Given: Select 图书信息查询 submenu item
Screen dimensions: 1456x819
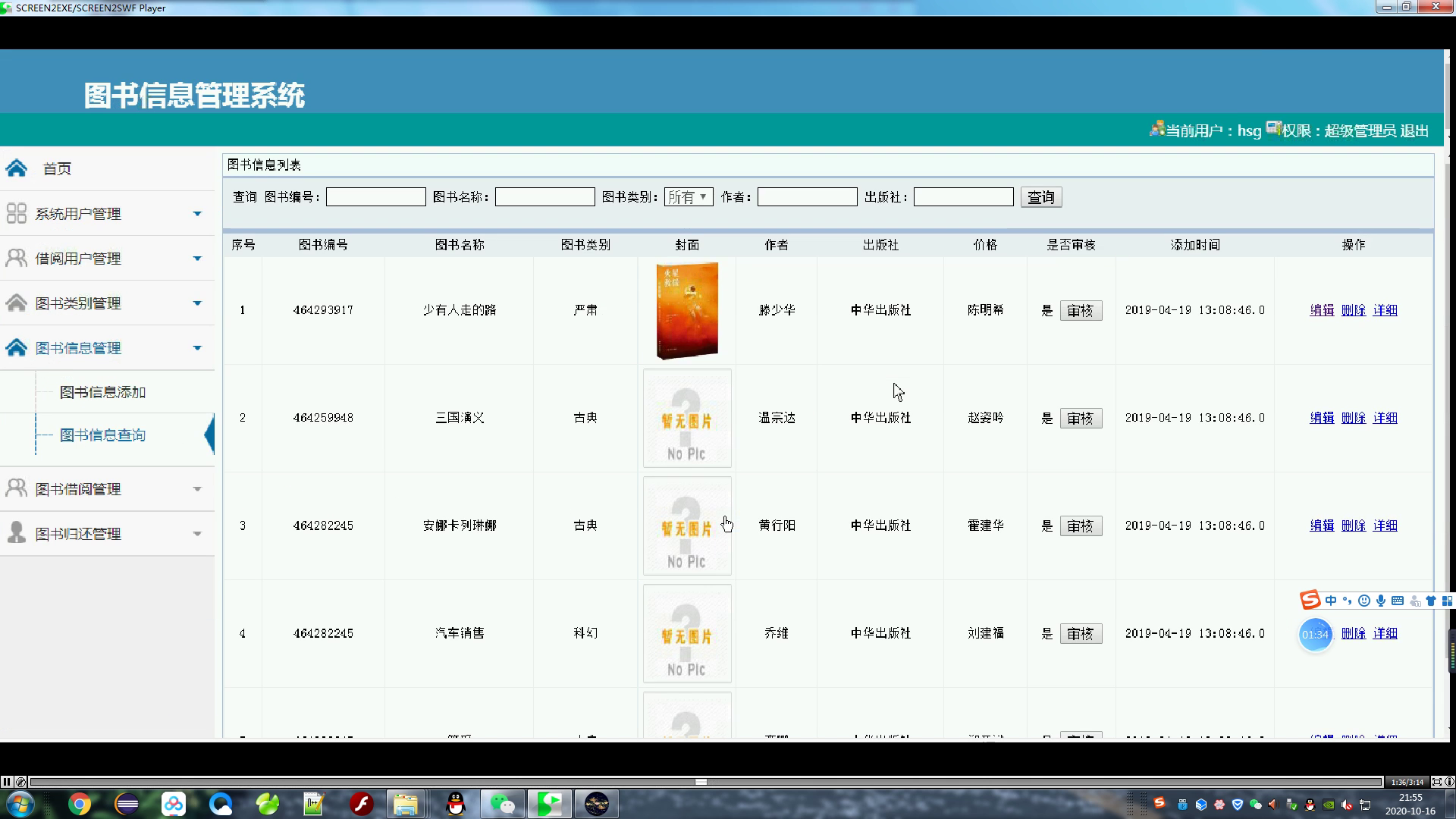Looking at the screenshot, I should pos(102,435).
